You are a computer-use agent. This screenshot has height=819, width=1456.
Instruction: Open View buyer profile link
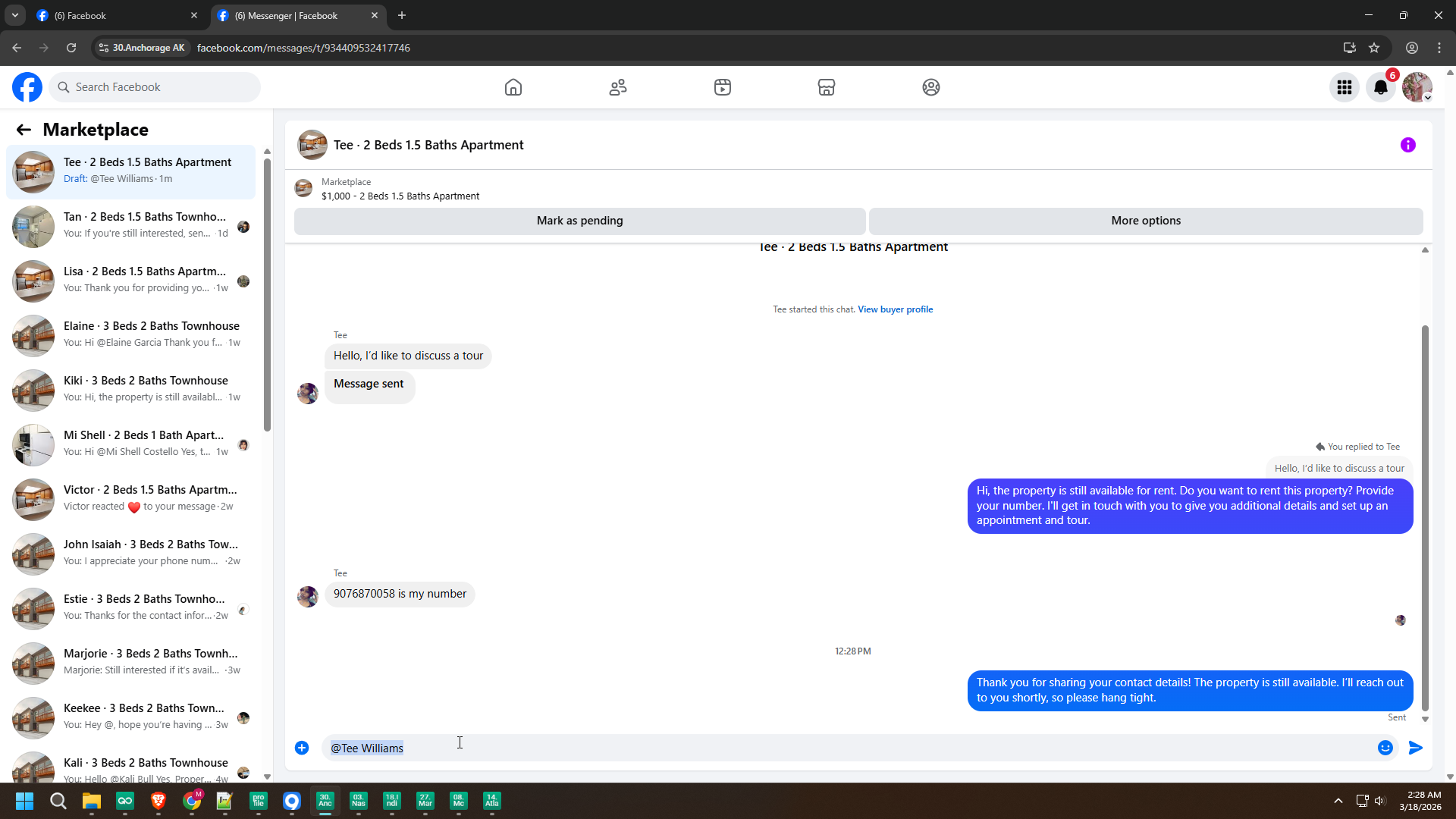coord(896,309)
